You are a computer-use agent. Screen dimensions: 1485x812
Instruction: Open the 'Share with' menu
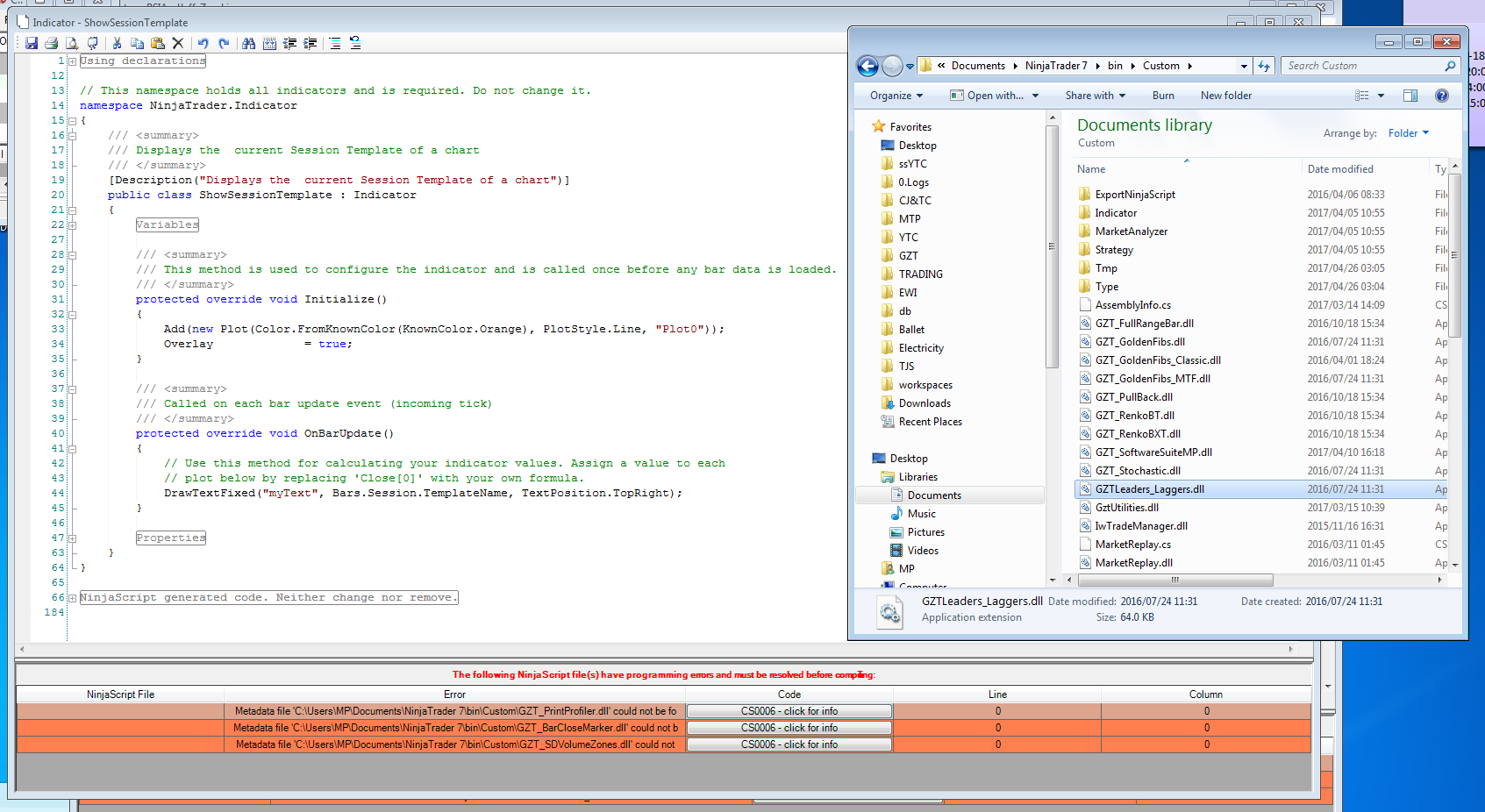coord(1095,96)
